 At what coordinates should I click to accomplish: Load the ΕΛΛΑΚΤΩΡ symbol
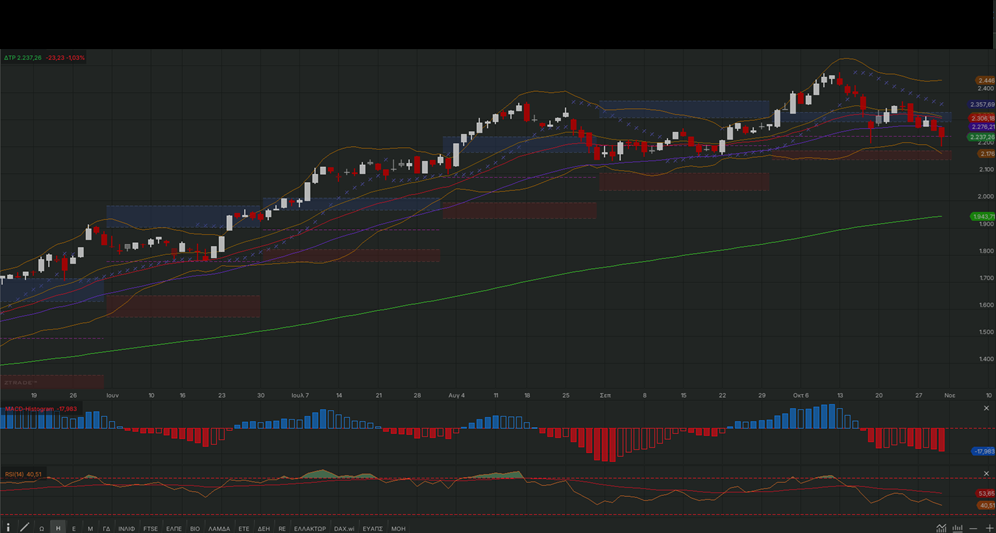click(310, 528)
